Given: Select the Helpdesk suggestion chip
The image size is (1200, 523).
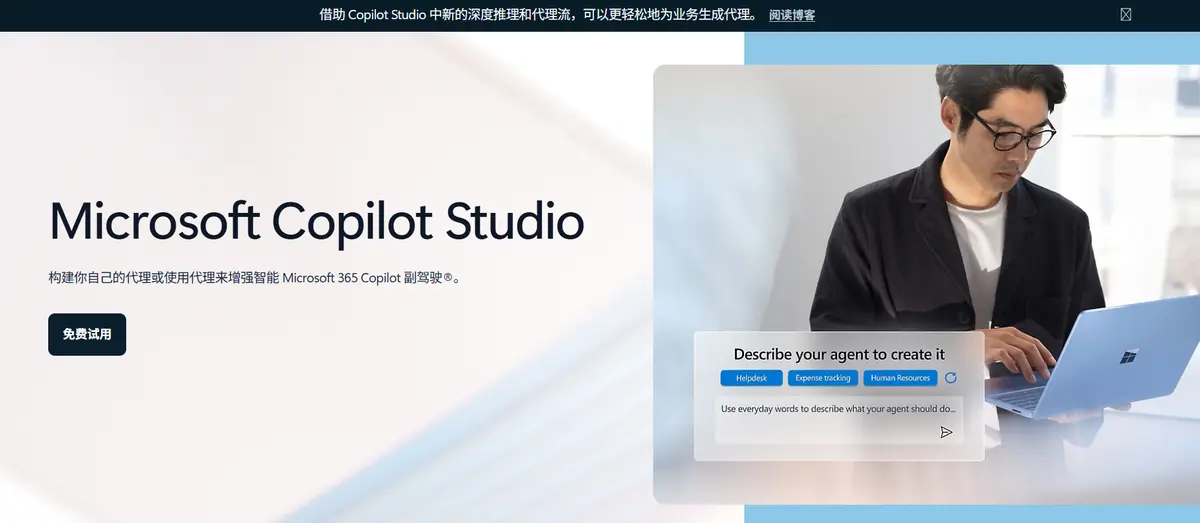Looking at the screenshot, I should point(751,378).
